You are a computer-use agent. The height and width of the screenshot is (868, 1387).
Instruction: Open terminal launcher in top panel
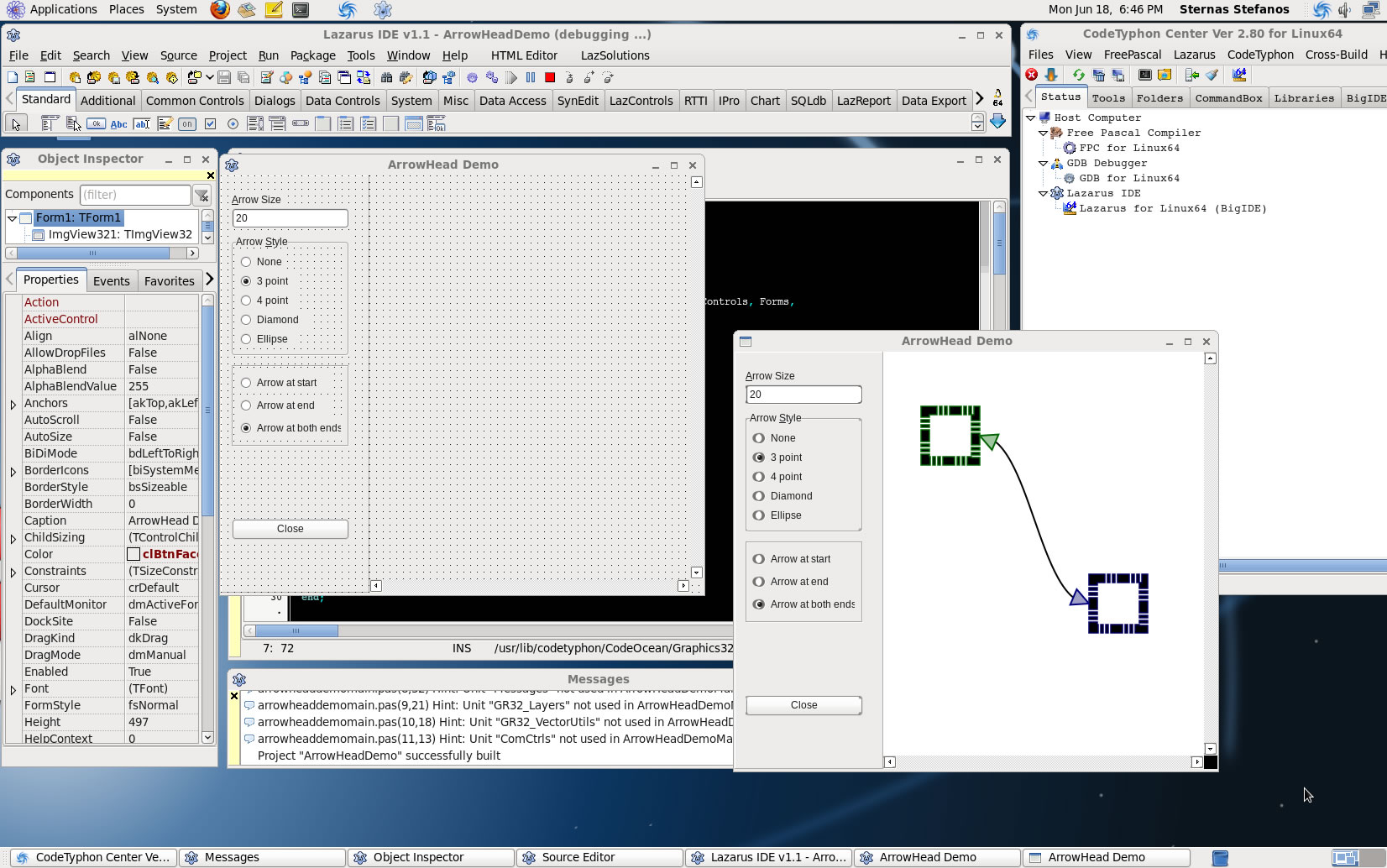tap(301, 10)
